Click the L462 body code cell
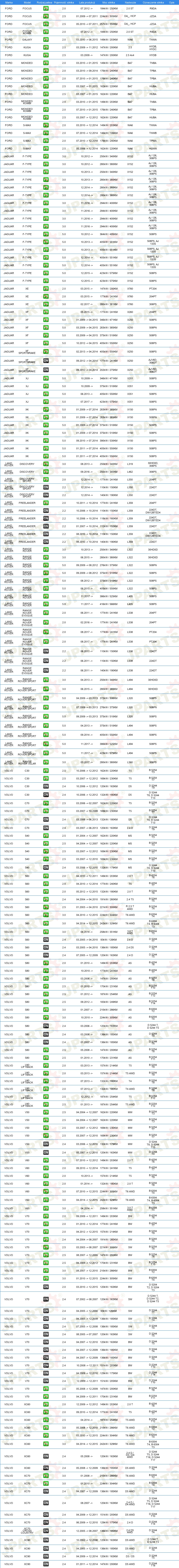Screen dimensions: 179x1568 coord(130,472)
